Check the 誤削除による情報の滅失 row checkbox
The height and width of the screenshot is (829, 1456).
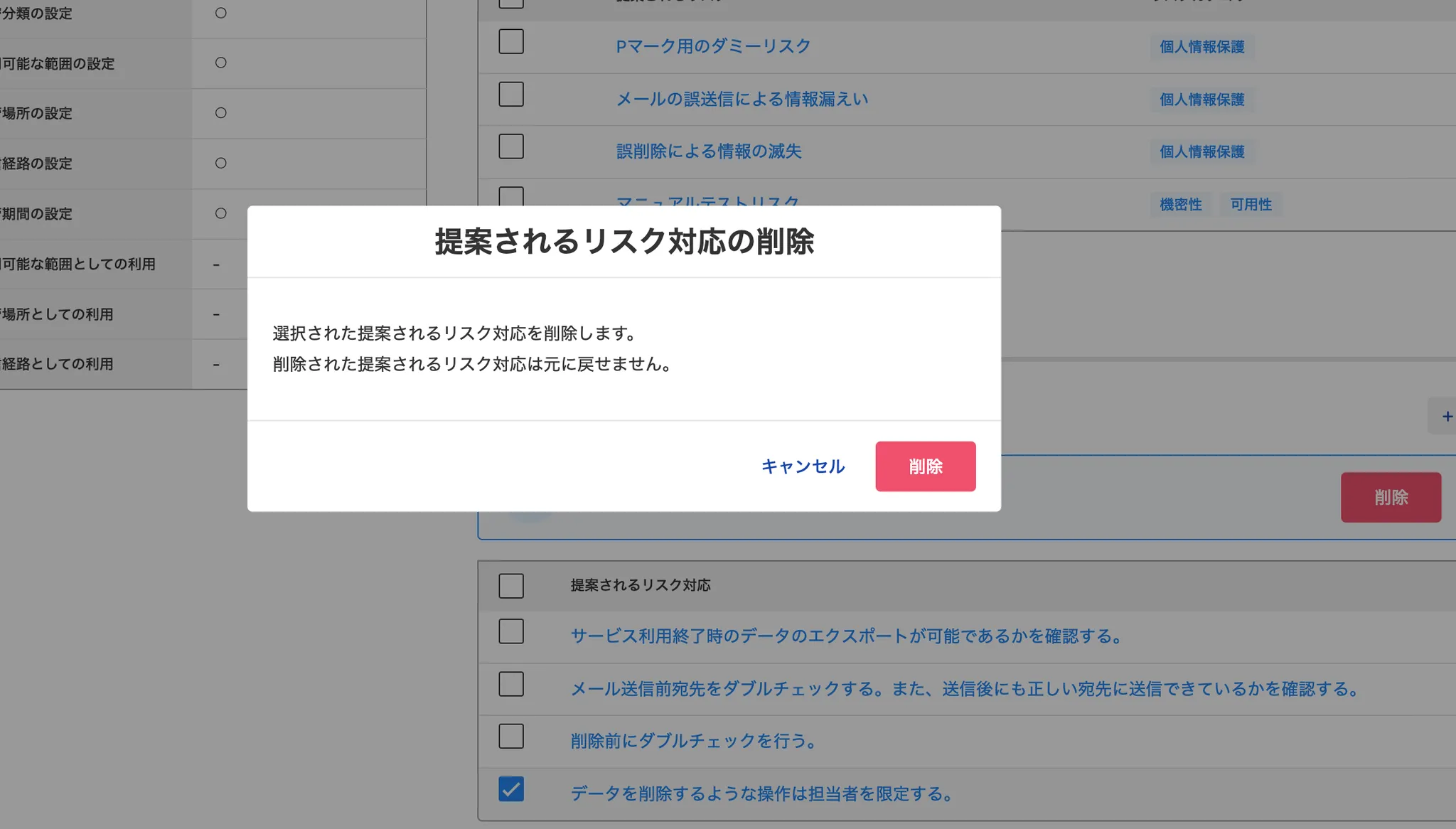click(510, 147)
